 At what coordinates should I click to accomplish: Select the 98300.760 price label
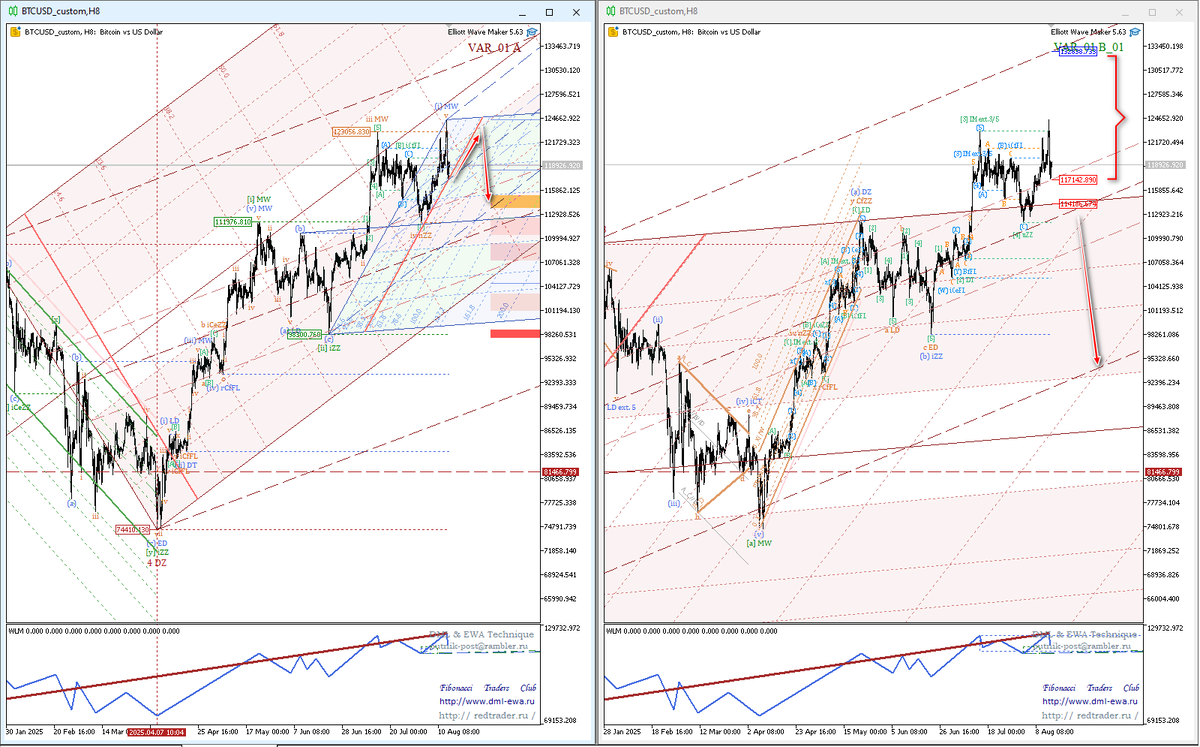click(x=305, y=336)
